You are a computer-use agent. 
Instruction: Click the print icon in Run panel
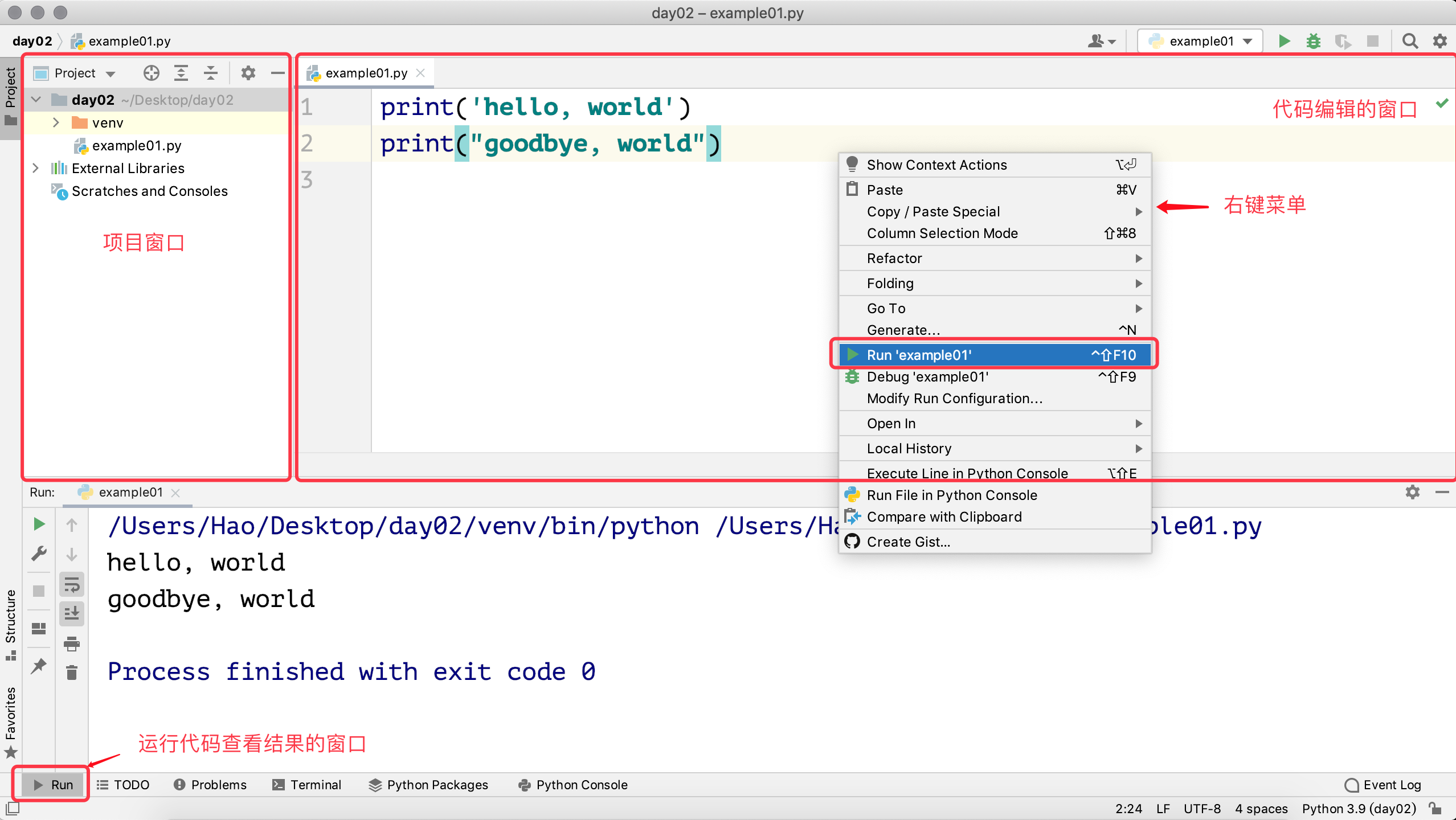pos(72,644)
